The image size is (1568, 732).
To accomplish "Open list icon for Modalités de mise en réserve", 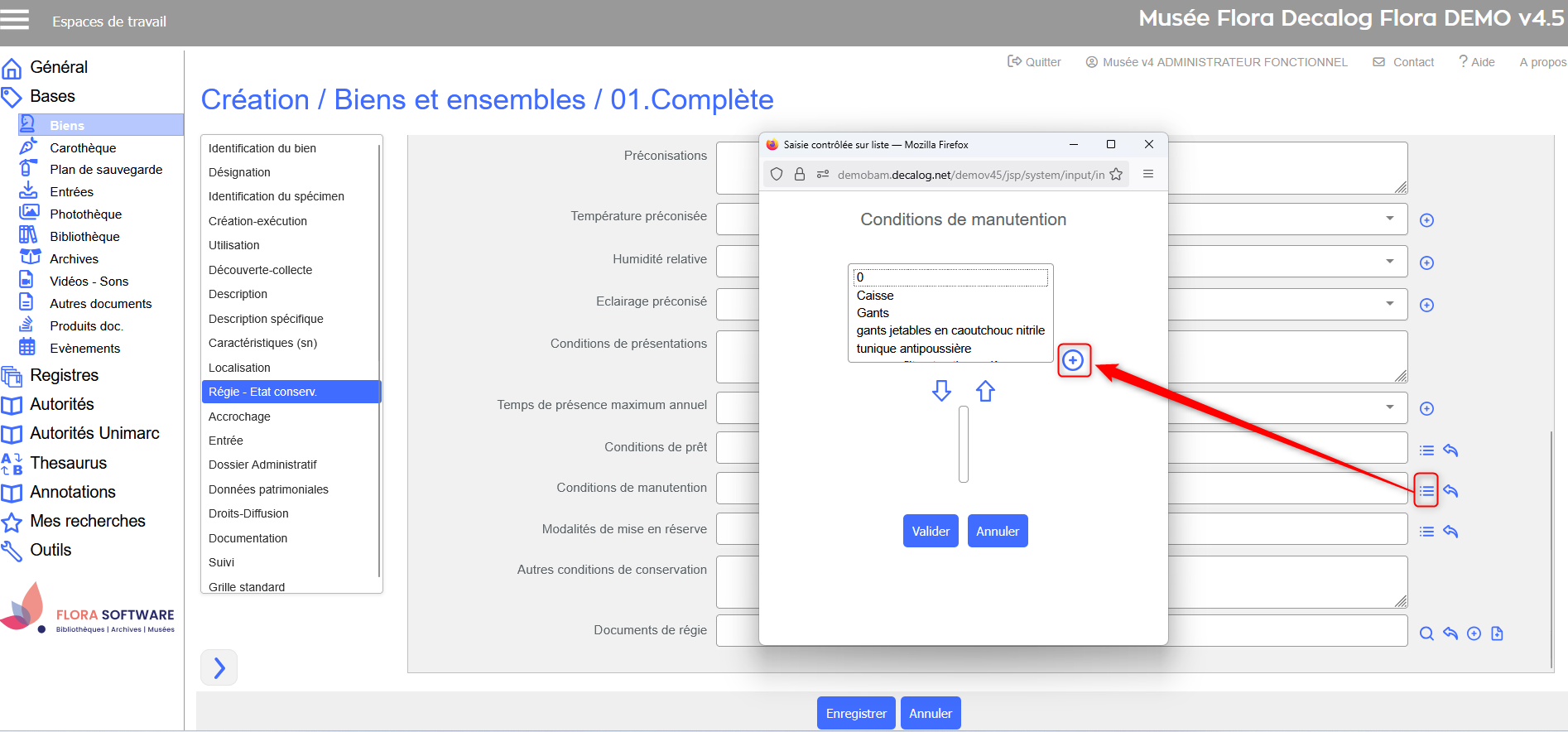I will click(1426, 532).
